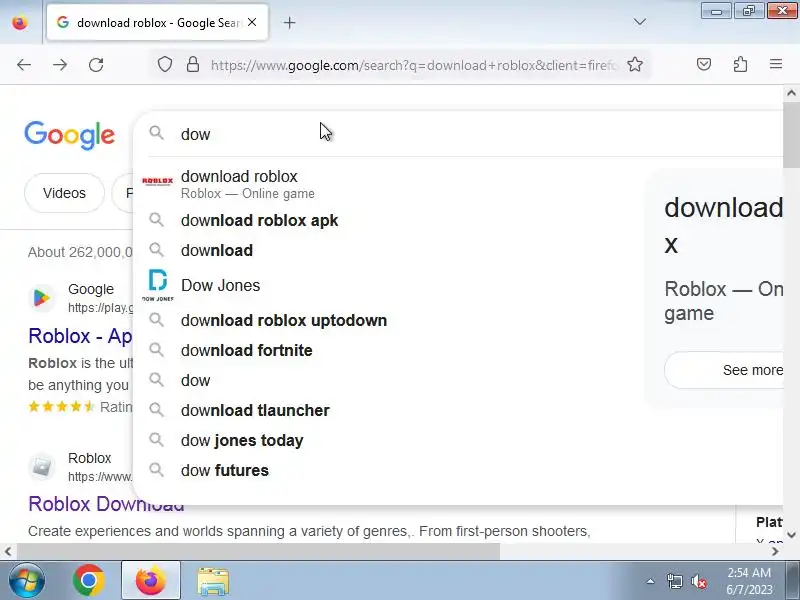The image size is (800, 600).
Task: Click the Dow Jones logo icon
Action: (158, 285)
